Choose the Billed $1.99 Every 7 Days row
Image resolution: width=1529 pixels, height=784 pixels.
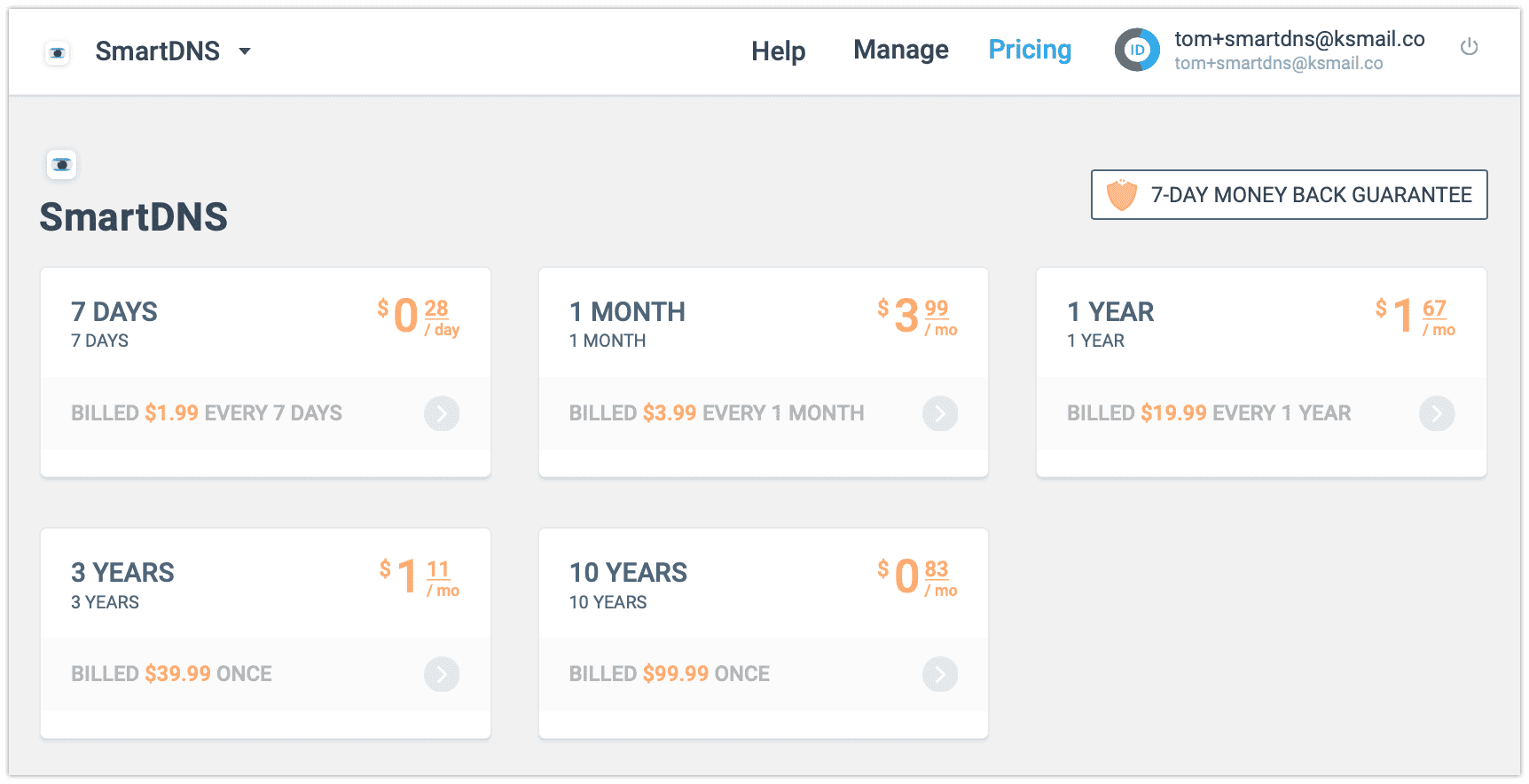coord(265,413)
